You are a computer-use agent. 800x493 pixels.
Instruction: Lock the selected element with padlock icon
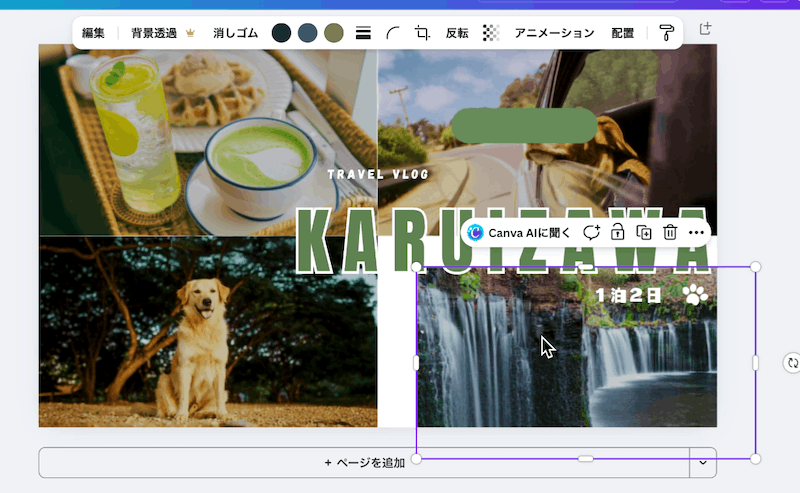click(617, 233)
